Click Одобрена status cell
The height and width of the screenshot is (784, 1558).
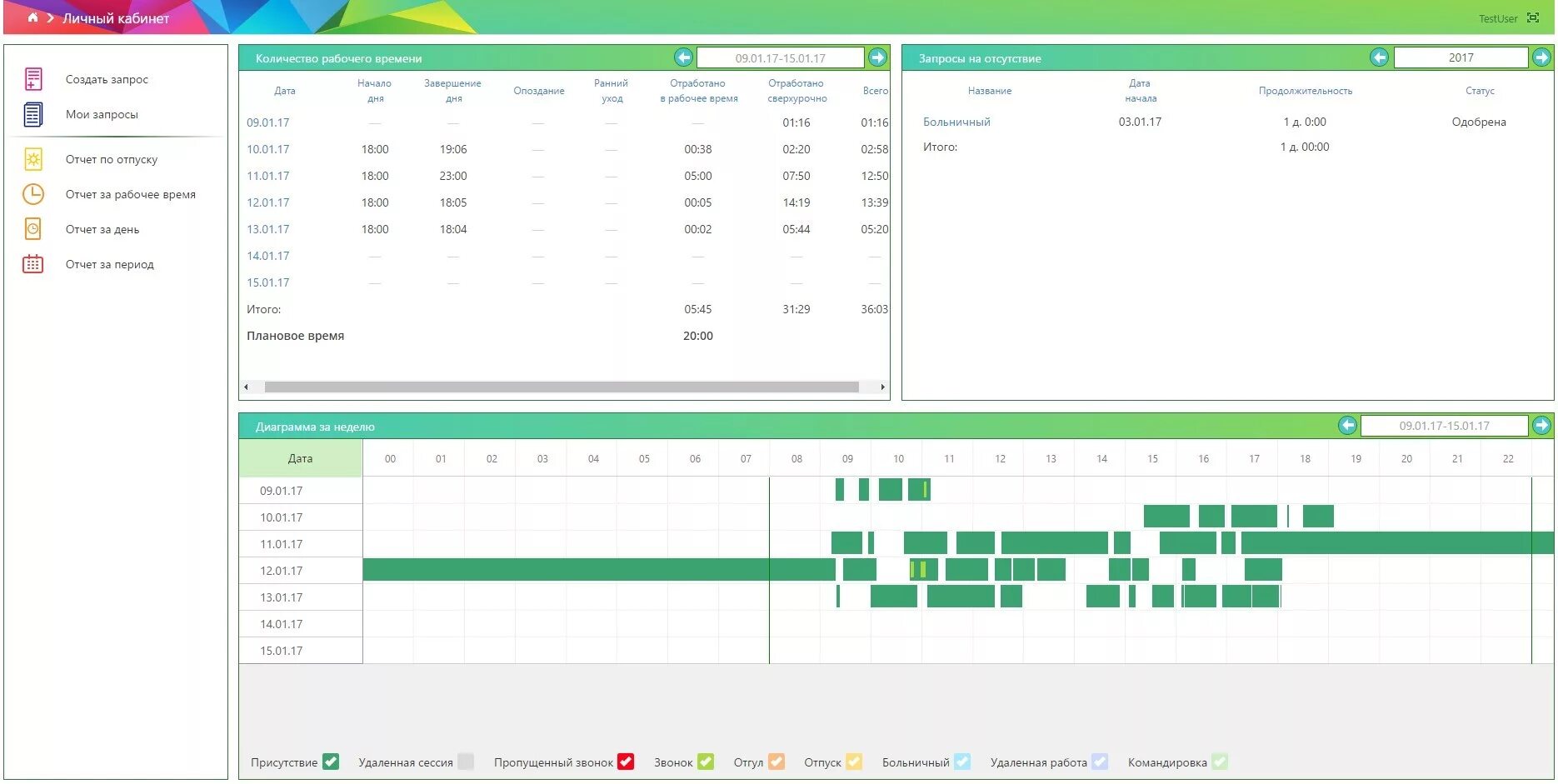pyautogui.click(x=1479, y=122)
